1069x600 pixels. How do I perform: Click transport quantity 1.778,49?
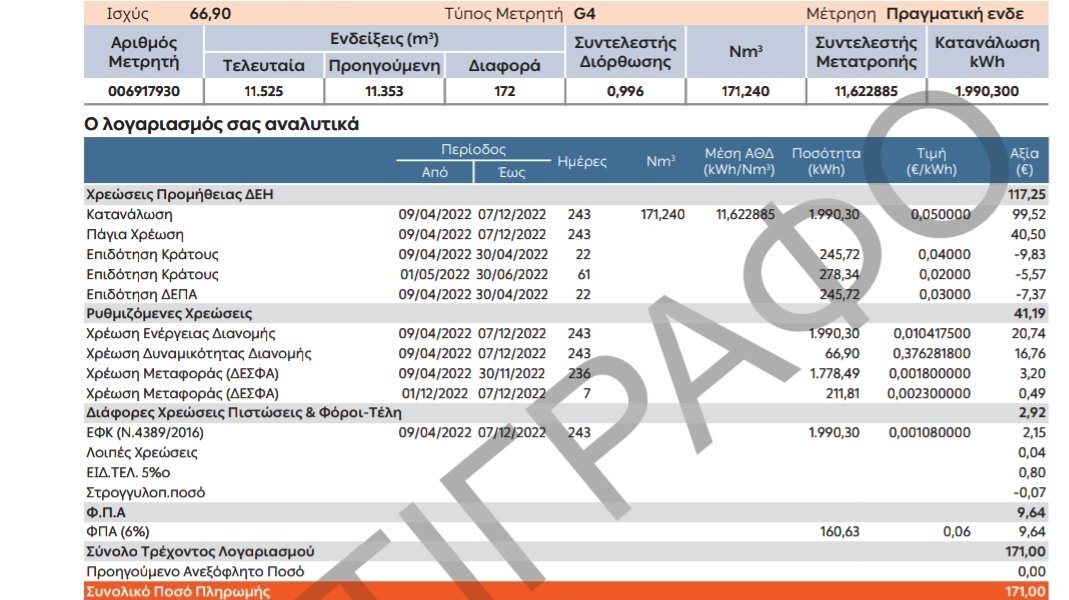point(834,373)
